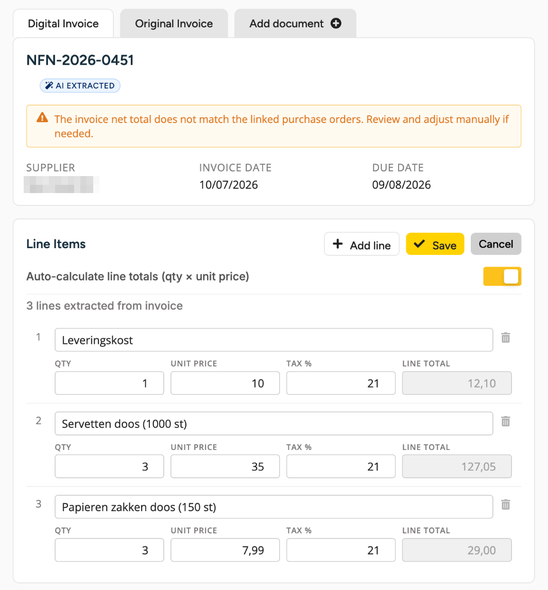Click the Leveringskost tax percent field
548x590 pixels.
click(x=341, y=383)
